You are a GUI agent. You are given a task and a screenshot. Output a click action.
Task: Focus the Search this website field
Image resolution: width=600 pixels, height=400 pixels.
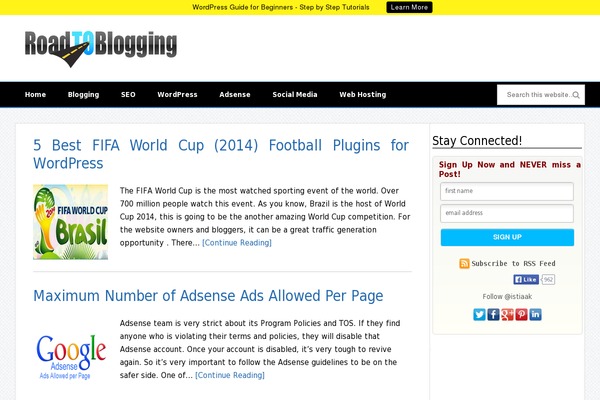coord(541,95)
